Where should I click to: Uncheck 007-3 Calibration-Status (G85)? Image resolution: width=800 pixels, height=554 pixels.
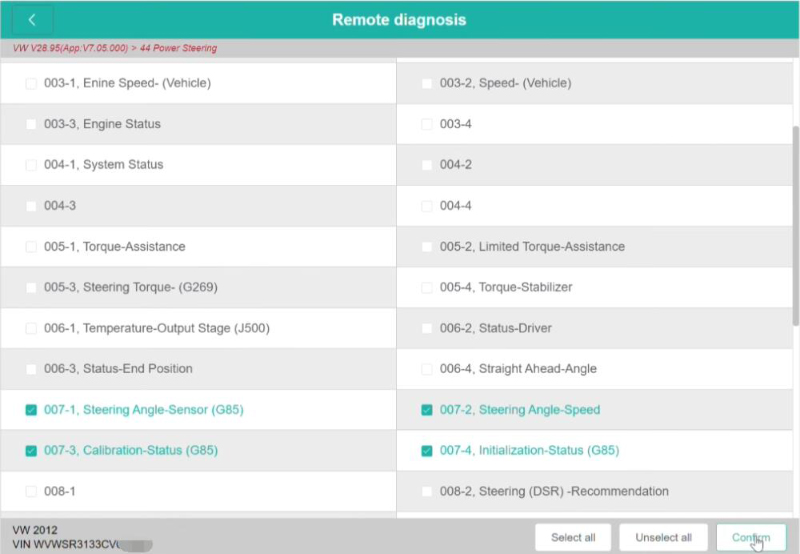pyautogui.click(x=31, y=451)
